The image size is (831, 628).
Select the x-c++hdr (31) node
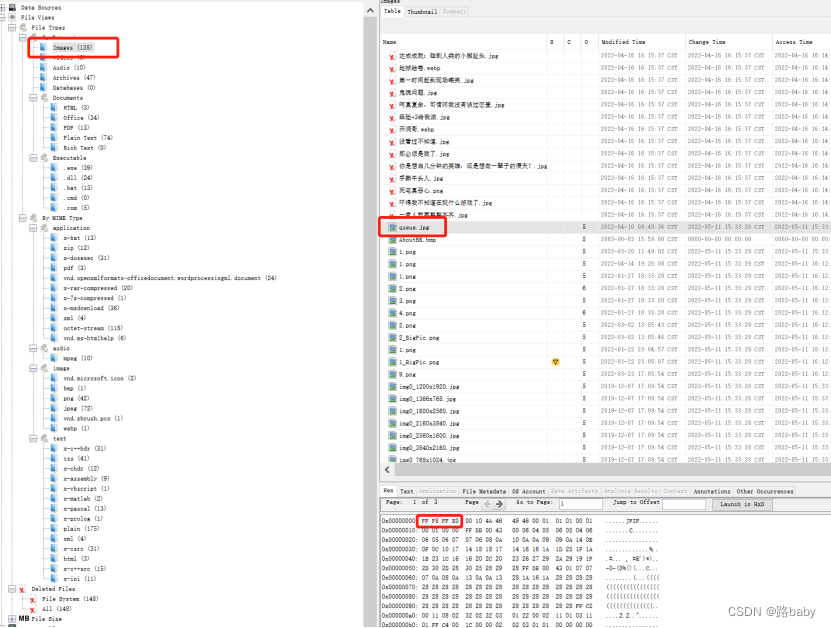(x=84, y=448)
